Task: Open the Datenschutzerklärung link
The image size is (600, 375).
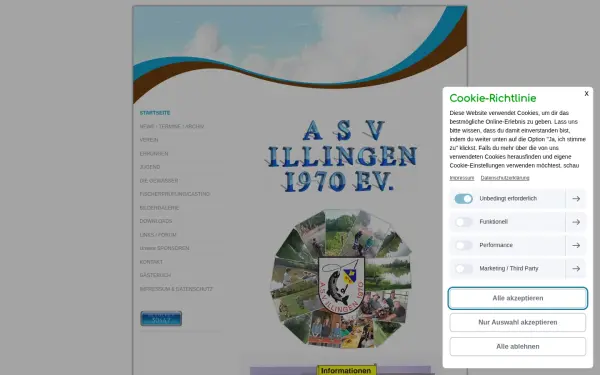Action: [x=505, y=178]
